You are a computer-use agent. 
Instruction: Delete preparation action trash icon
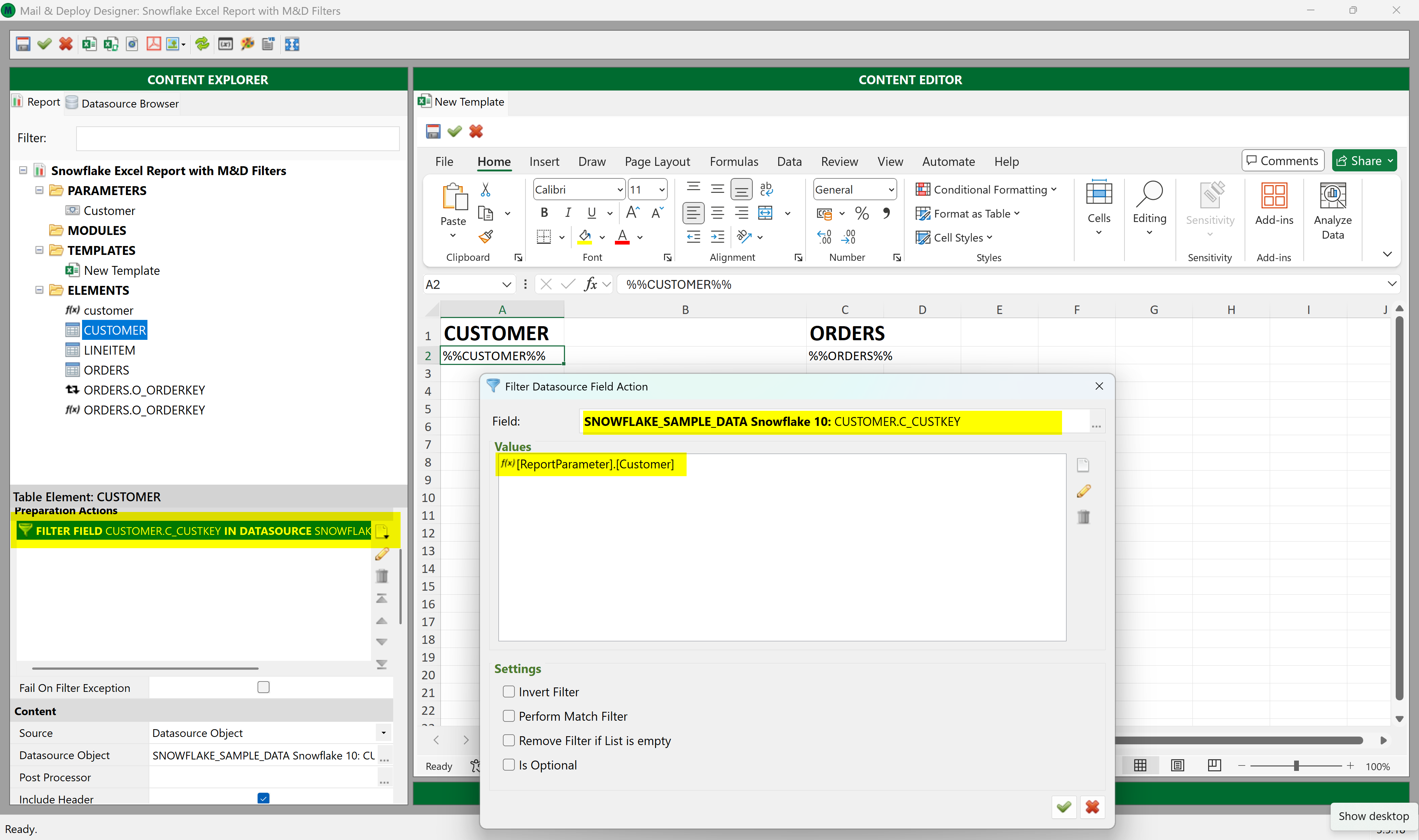(x=382, y=576)
